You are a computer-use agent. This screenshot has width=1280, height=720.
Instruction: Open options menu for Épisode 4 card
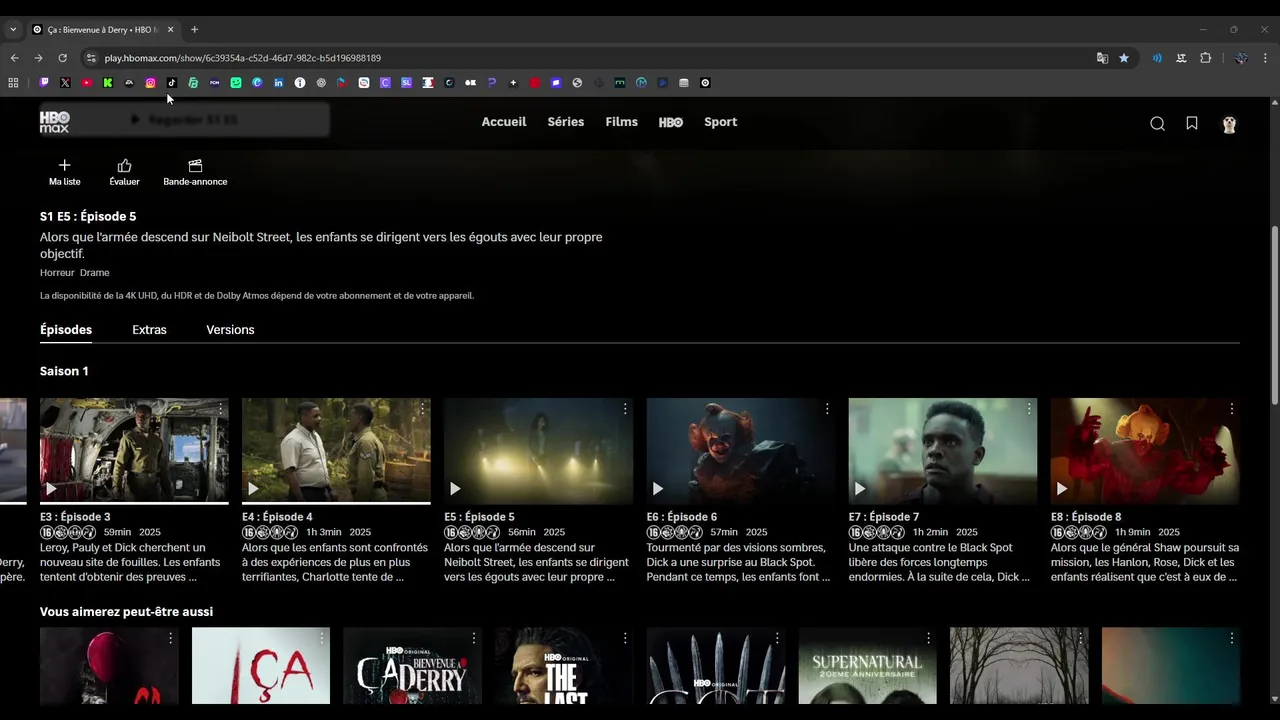click(x=422, y=409)
